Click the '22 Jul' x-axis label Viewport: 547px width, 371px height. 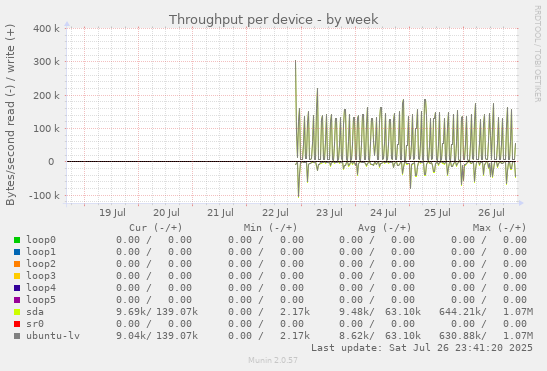click(275, 213)
